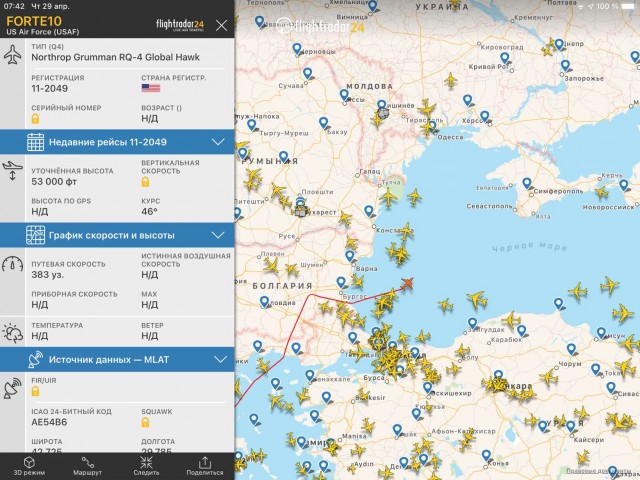Select airport pin near Херсон
This screenshot has height=480, width=640.
click(x=484, y=117)
